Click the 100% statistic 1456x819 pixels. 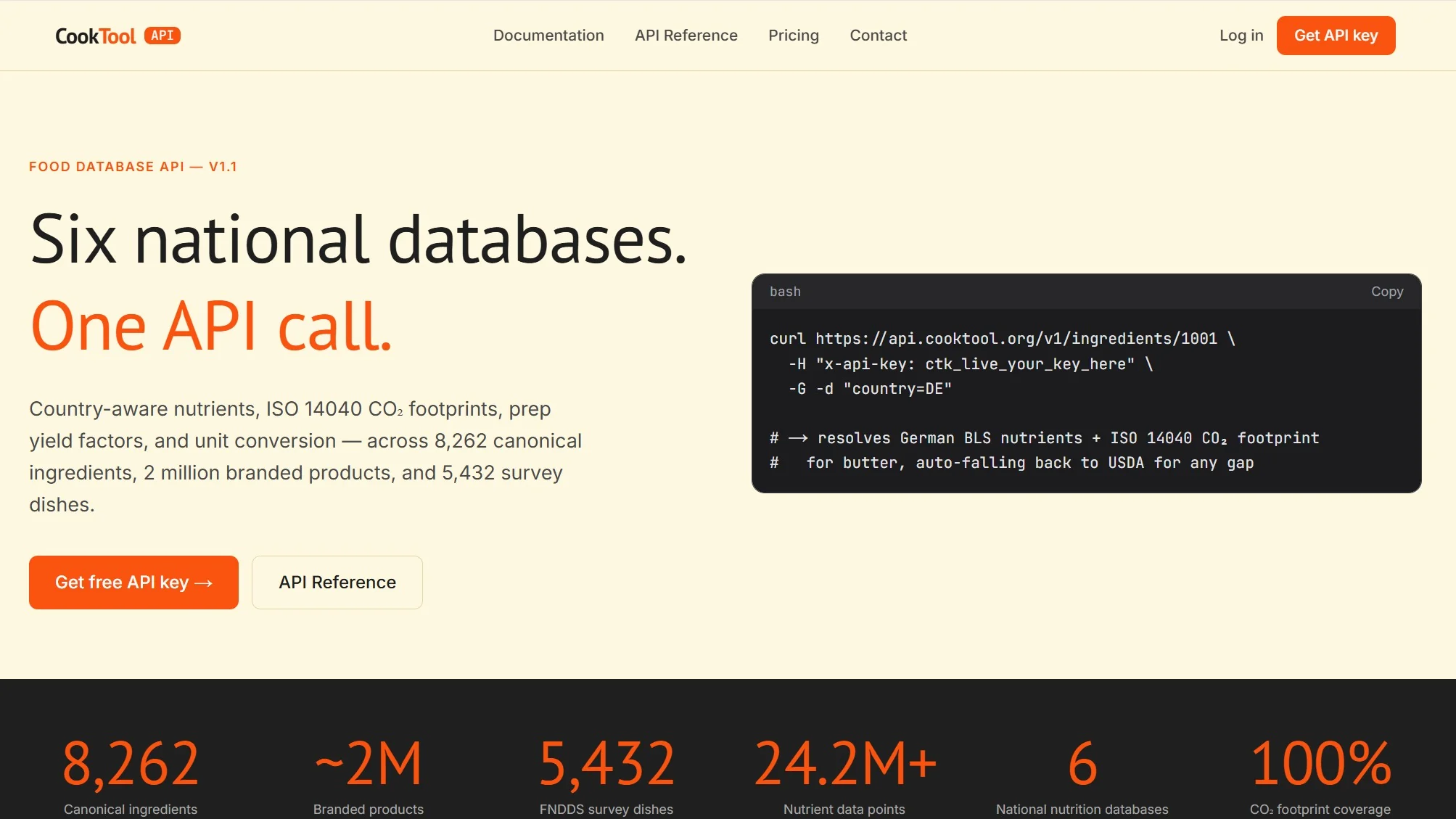click(1320, 764)
